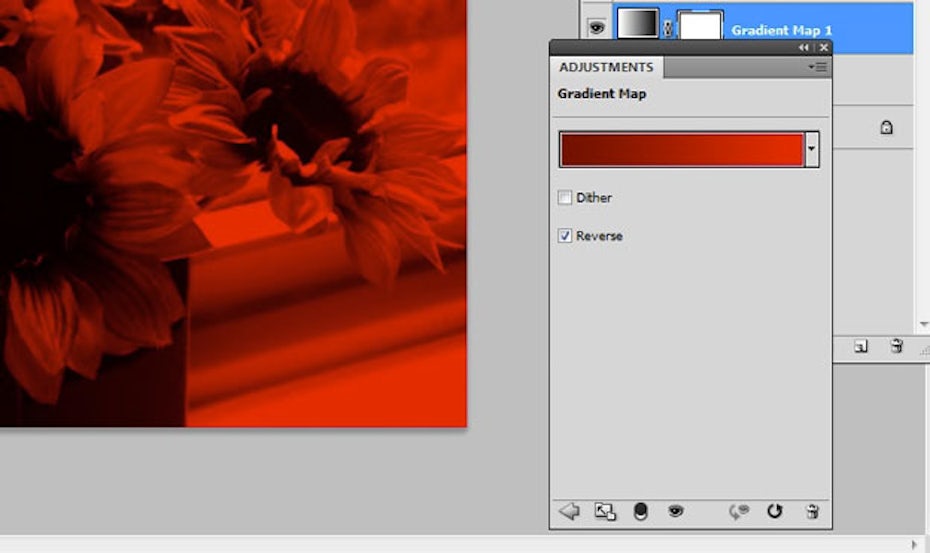Close the Adjustments panel
930x553 pixels.
click(x=823, y=47)
